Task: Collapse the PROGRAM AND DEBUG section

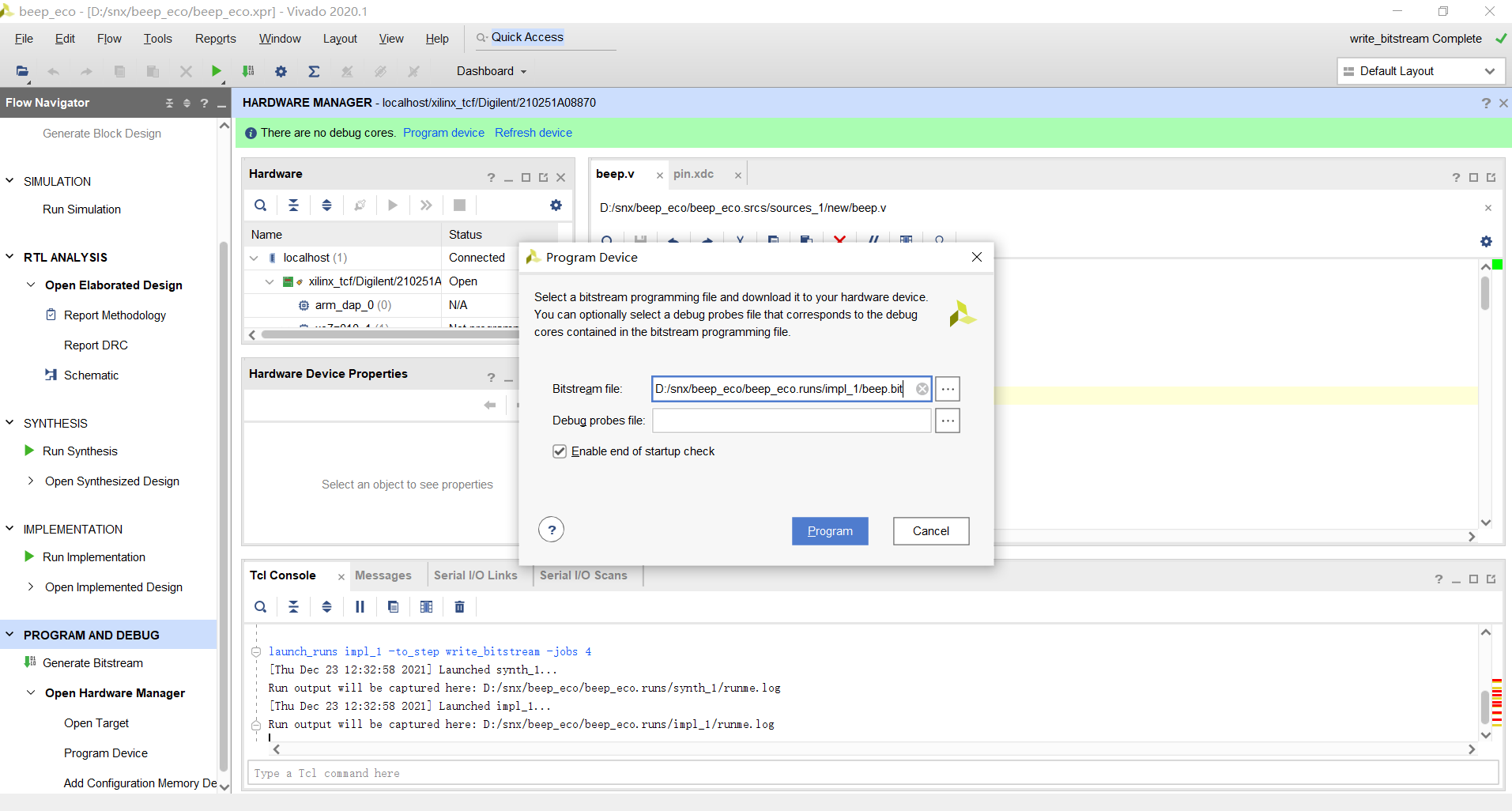Action: [x=9, y=634]
